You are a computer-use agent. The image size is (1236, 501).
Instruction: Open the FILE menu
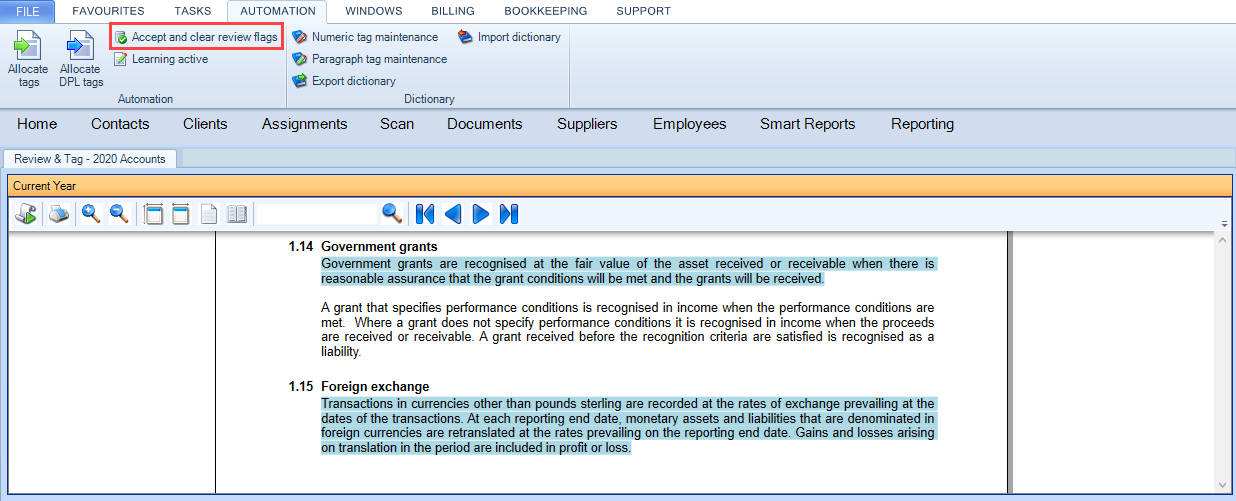pyautogui.click(x=28, y=11)
